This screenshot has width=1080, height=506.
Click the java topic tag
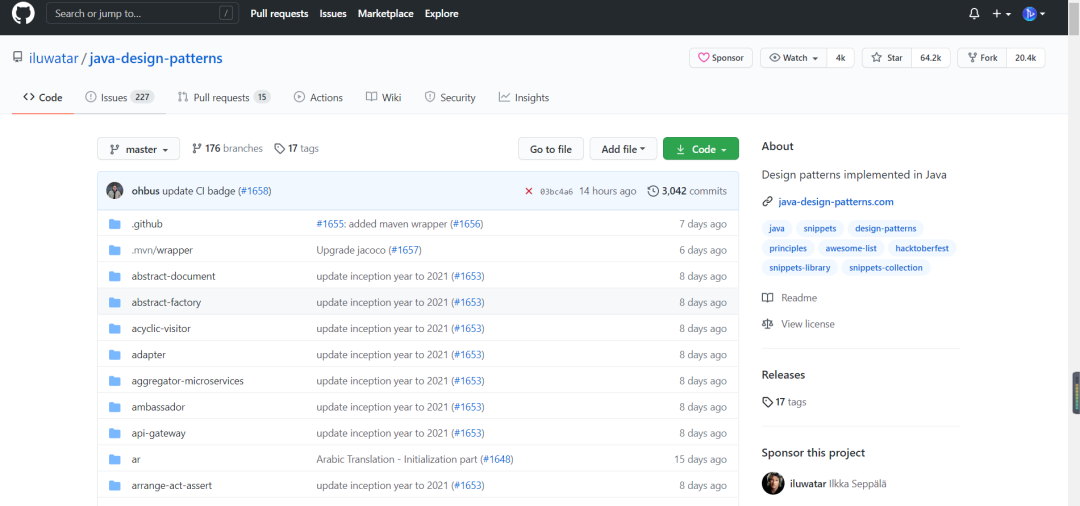776,228
